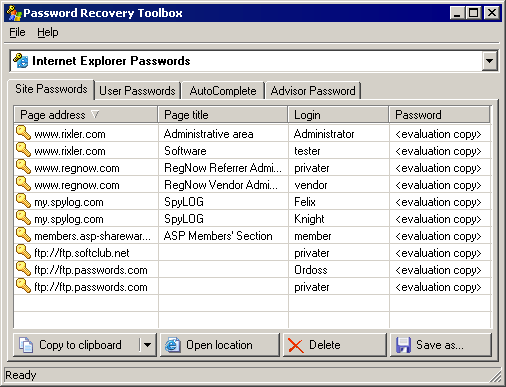Sort by Page address column header

[86, 115]
